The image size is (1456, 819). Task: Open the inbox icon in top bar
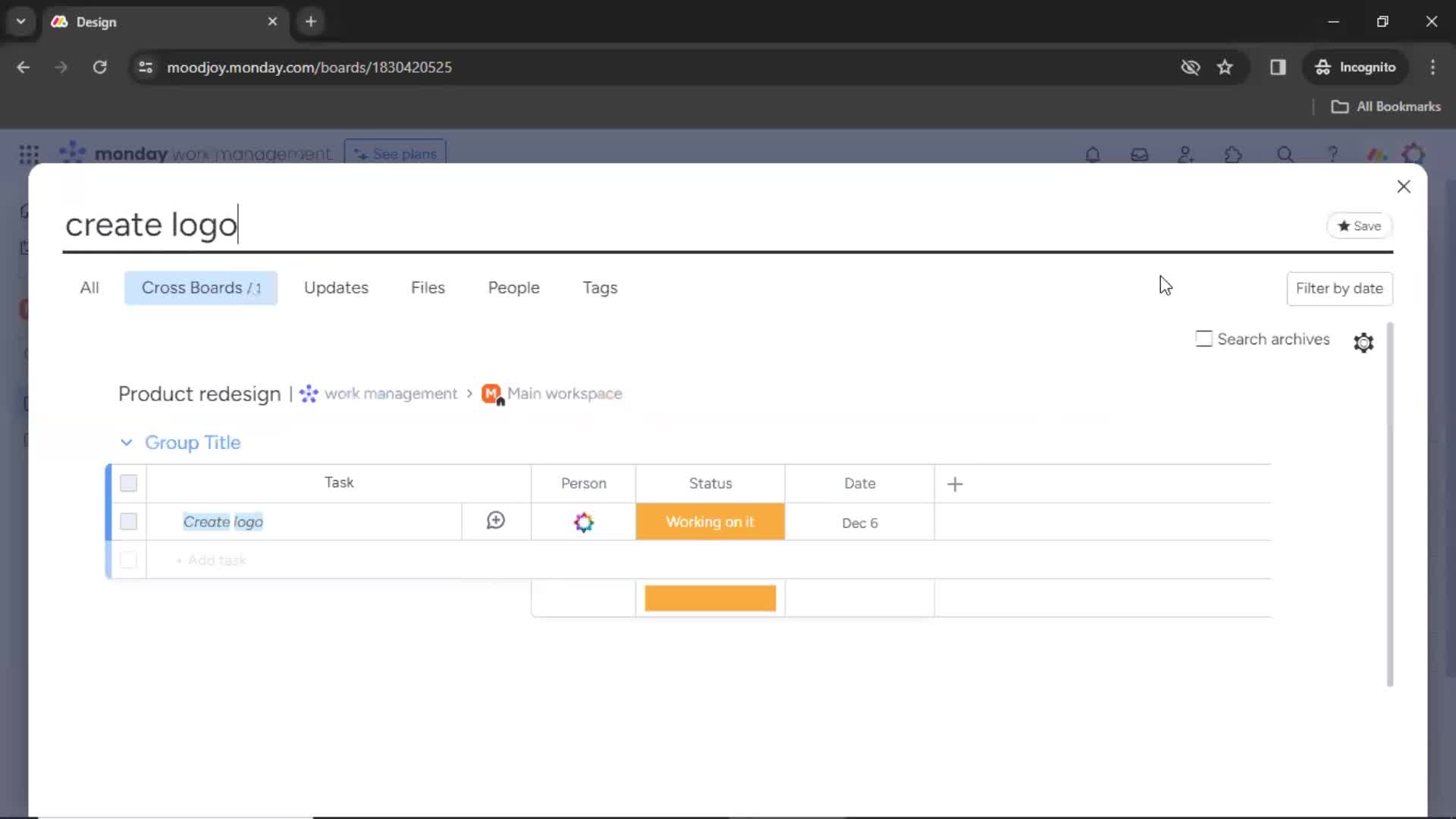pyautogui.click(x=1140, y=155)
